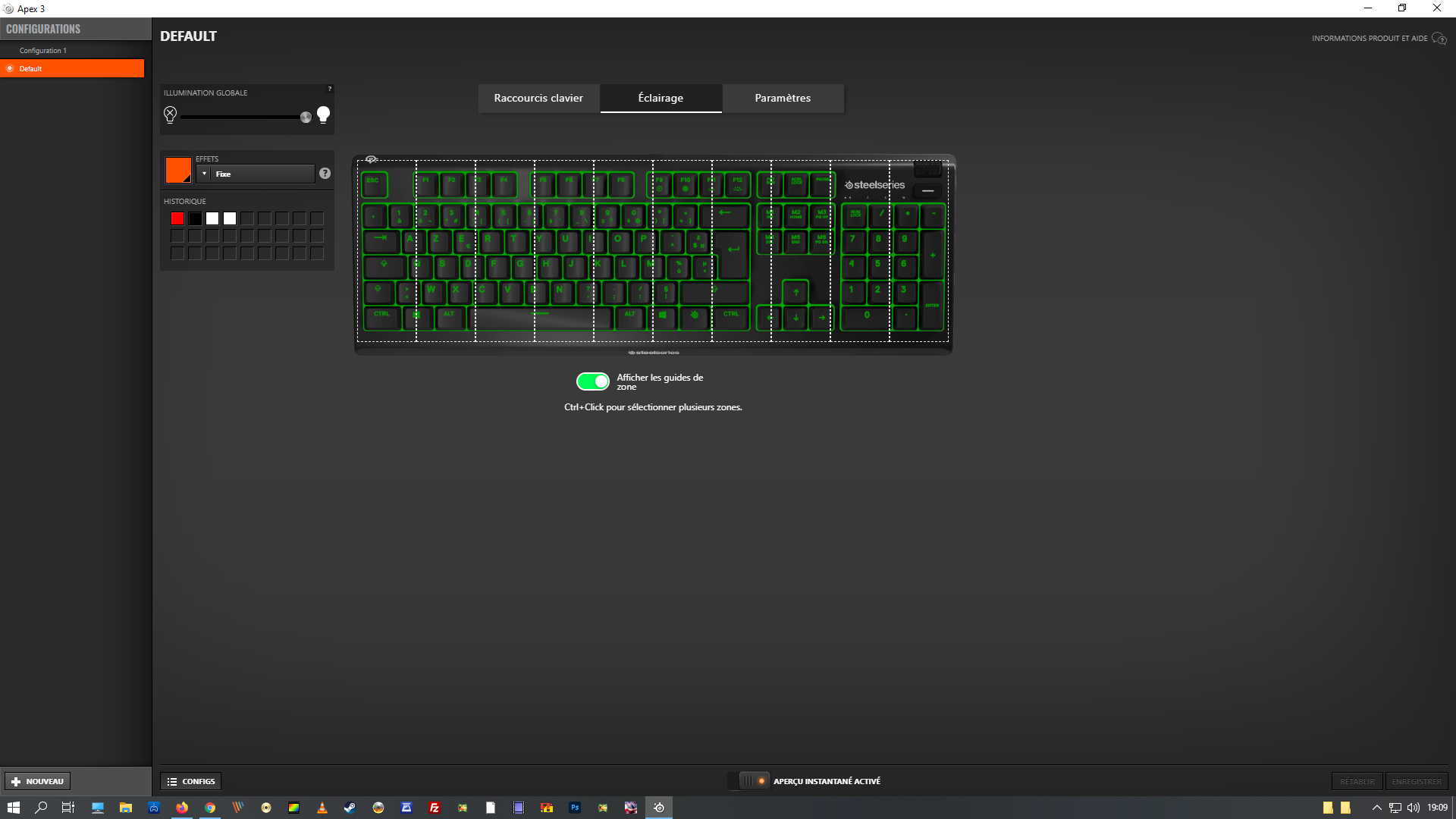Click the orange current color swatch

(x=178, y=171)
